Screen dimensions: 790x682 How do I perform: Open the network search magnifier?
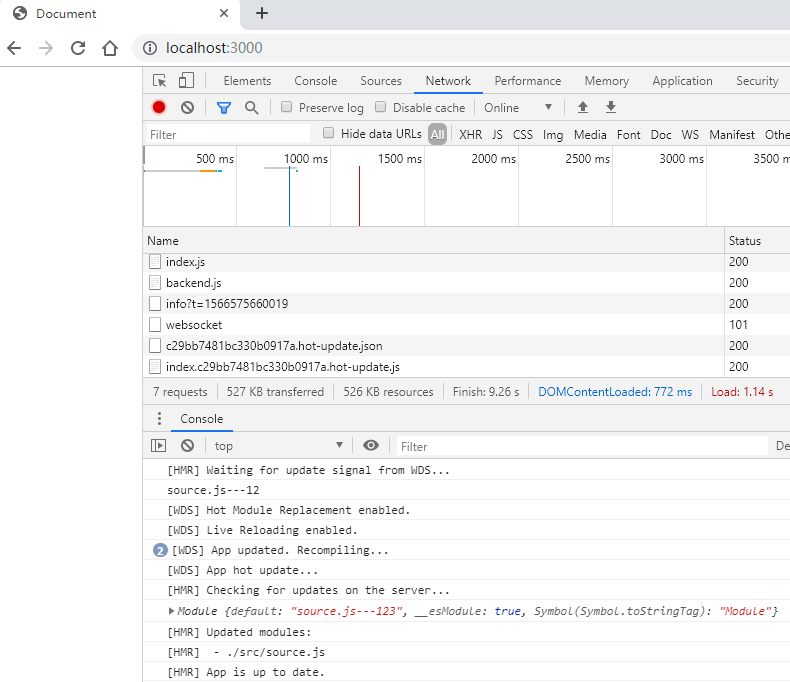coord(251,107)
